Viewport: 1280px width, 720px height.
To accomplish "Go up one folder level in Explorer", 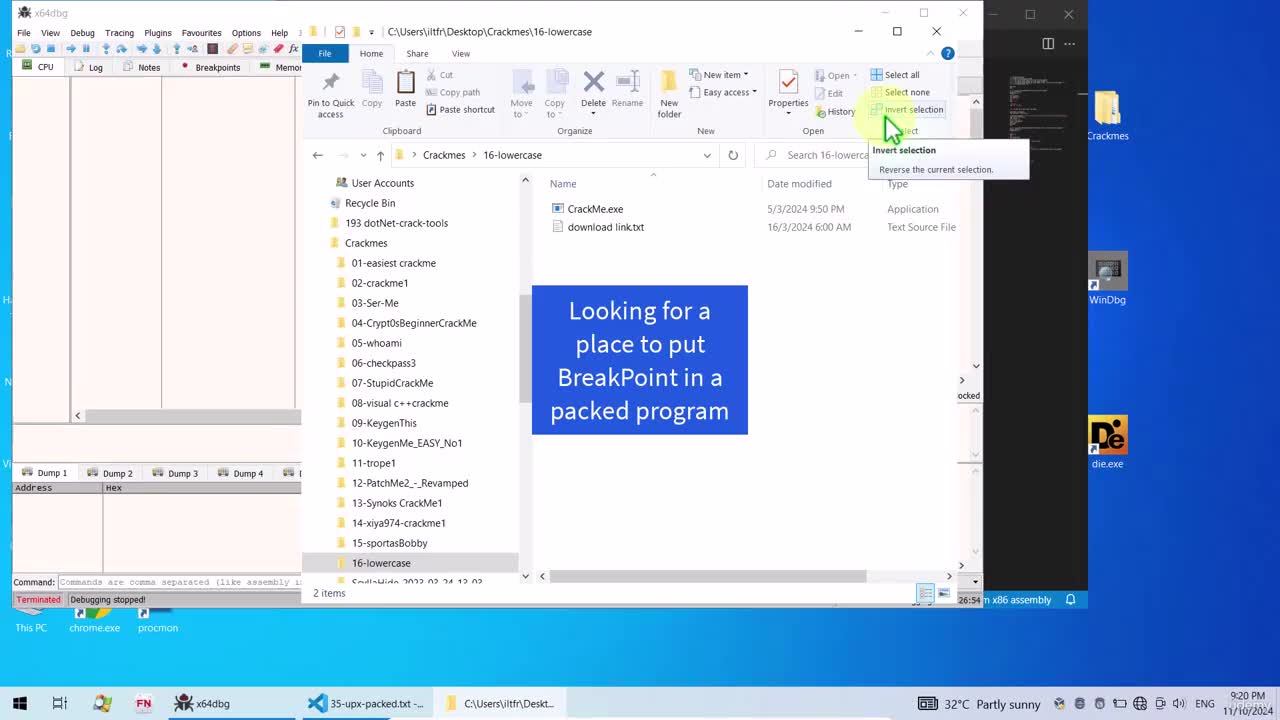I will (x=380, y=155).
